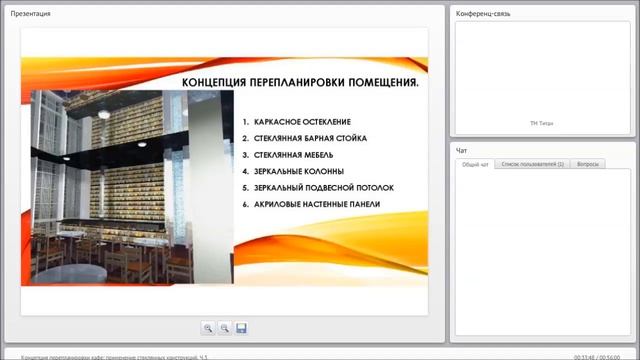This screenshot has width=640, height=360.
Task: Click the Презентация panel title
Action: (31, 13)
